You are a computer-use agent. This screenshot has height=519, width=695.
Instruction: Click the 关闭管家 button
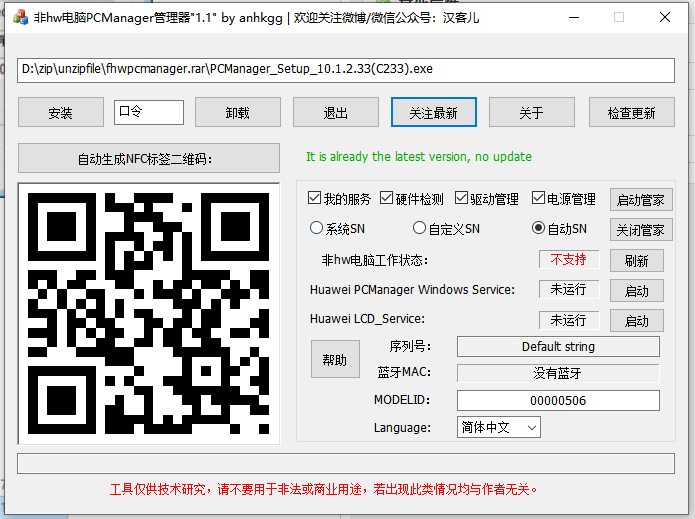[x=641, y=230]
